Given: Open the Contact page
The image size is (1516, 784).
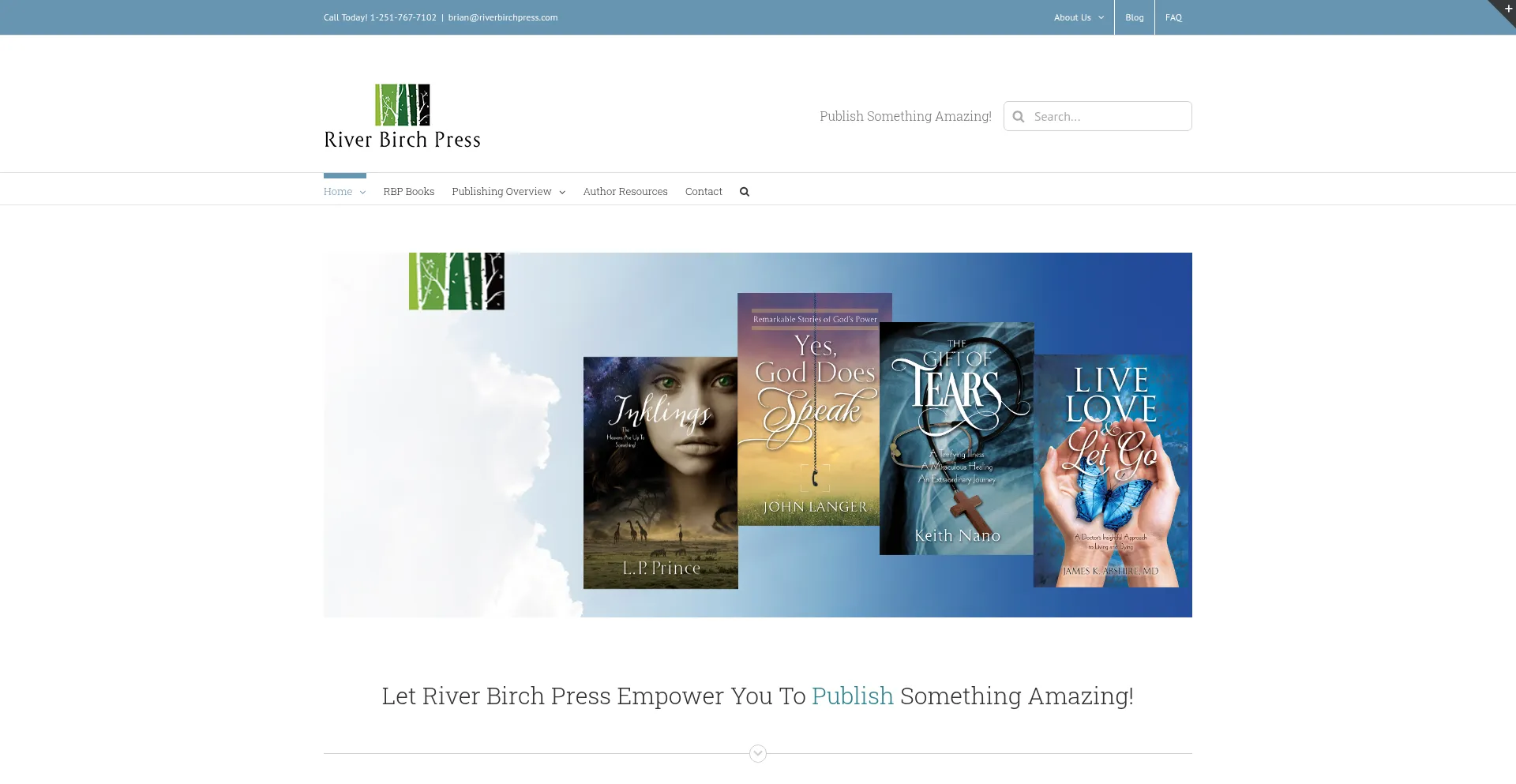Looking at the screenshot, I should 703,192.
